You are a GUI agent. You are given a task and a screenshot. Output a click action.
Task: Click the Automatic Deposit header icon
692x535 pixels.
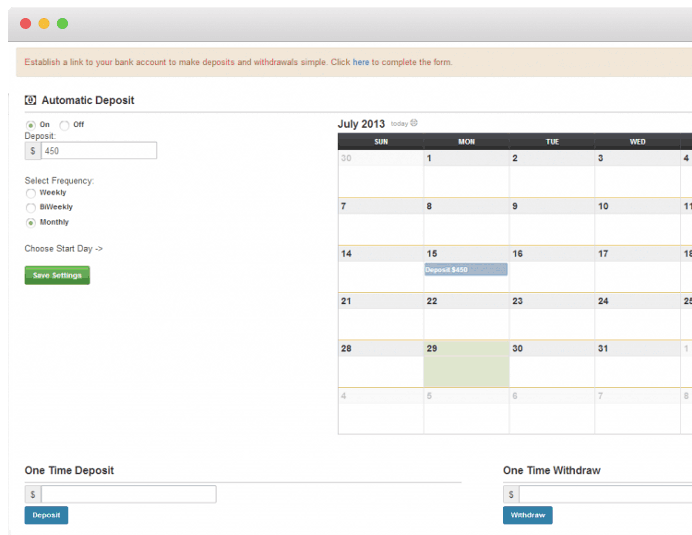30,100
